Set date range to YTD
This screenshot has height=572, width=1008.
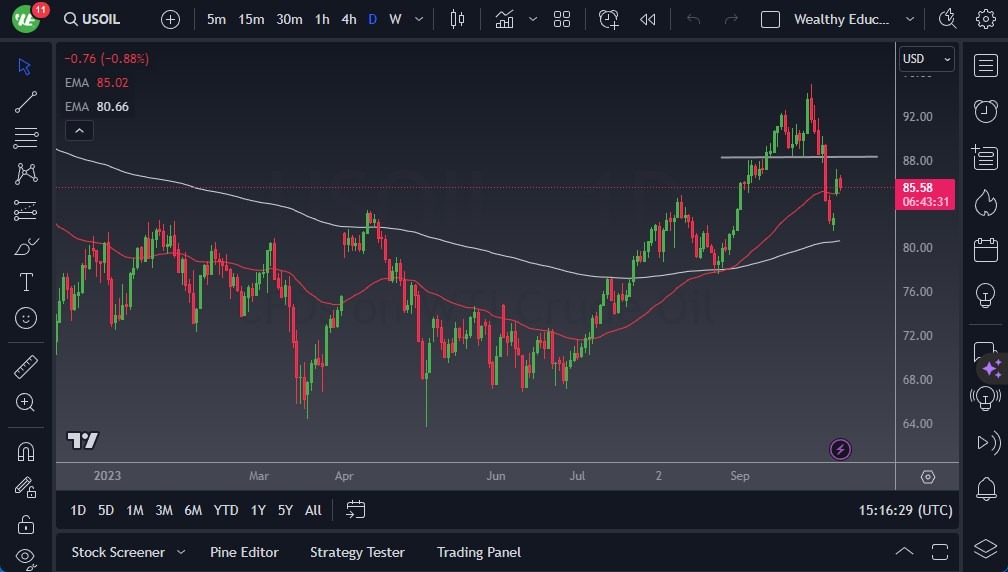226,510
